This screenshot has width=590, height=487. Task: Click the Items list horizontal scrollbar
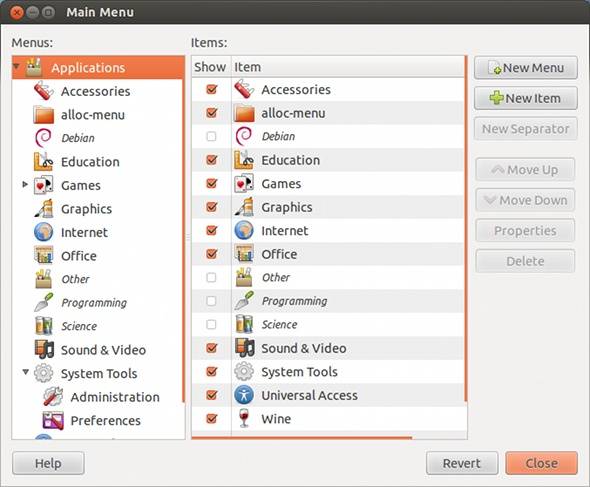point(302,438)
